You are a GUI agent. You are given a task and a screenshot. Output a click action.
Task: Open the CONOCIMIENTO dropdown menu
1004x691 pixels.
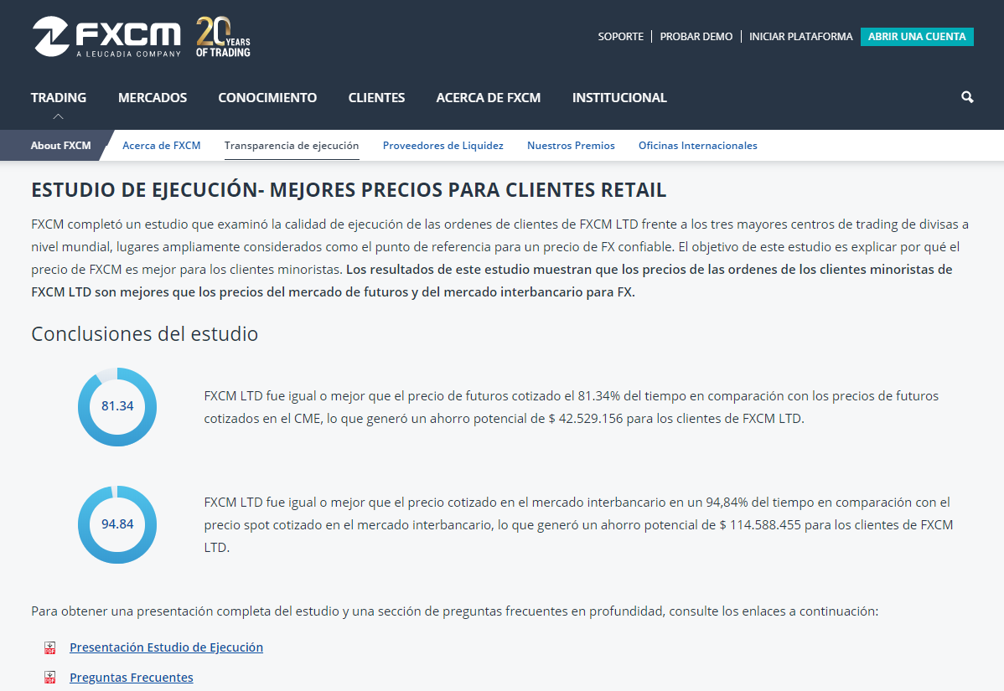267,97
